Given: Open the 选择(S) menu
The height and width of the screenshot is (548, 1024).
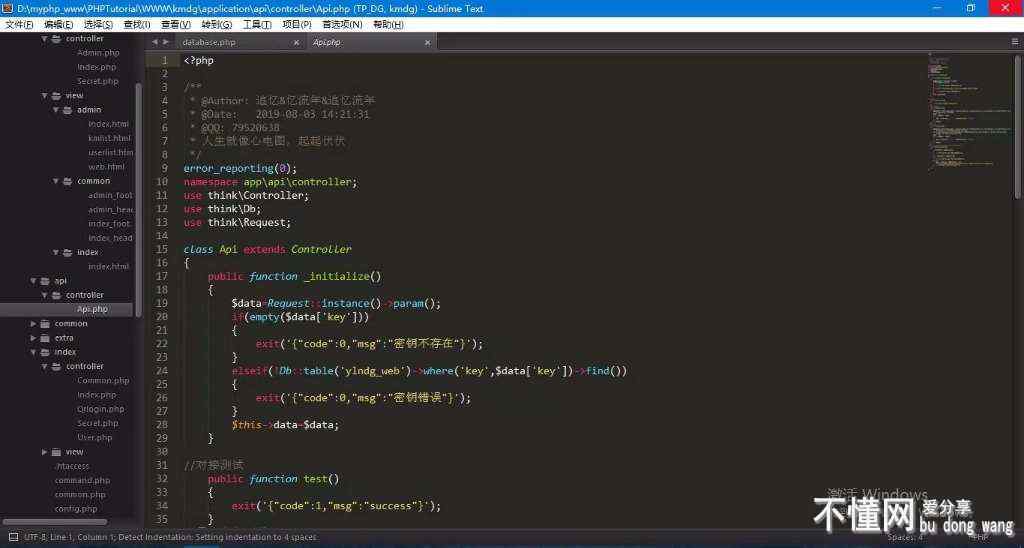Looking at the screenshot, I should (x=98, y=24).
